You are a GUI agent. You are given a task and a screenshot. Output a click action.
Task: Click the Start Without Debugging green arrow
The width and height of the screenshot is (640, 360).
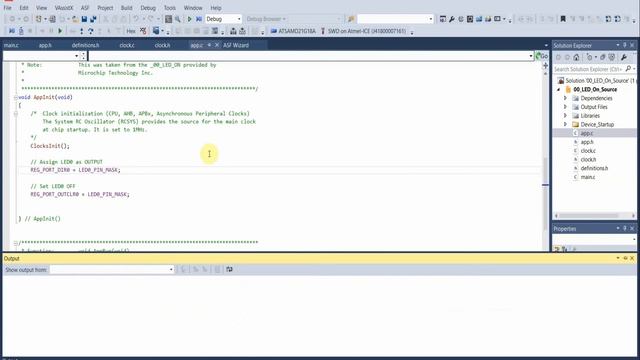[x=189, y=19]
